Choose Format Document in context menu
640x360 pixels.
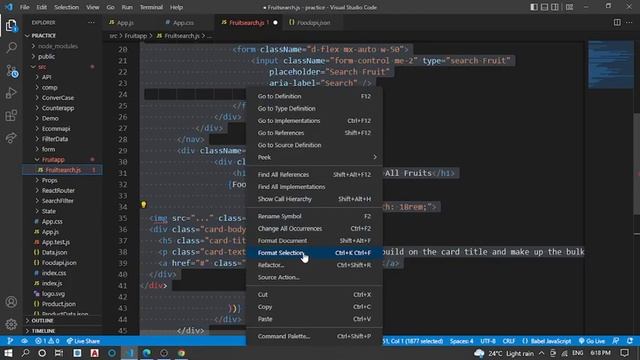314,240
